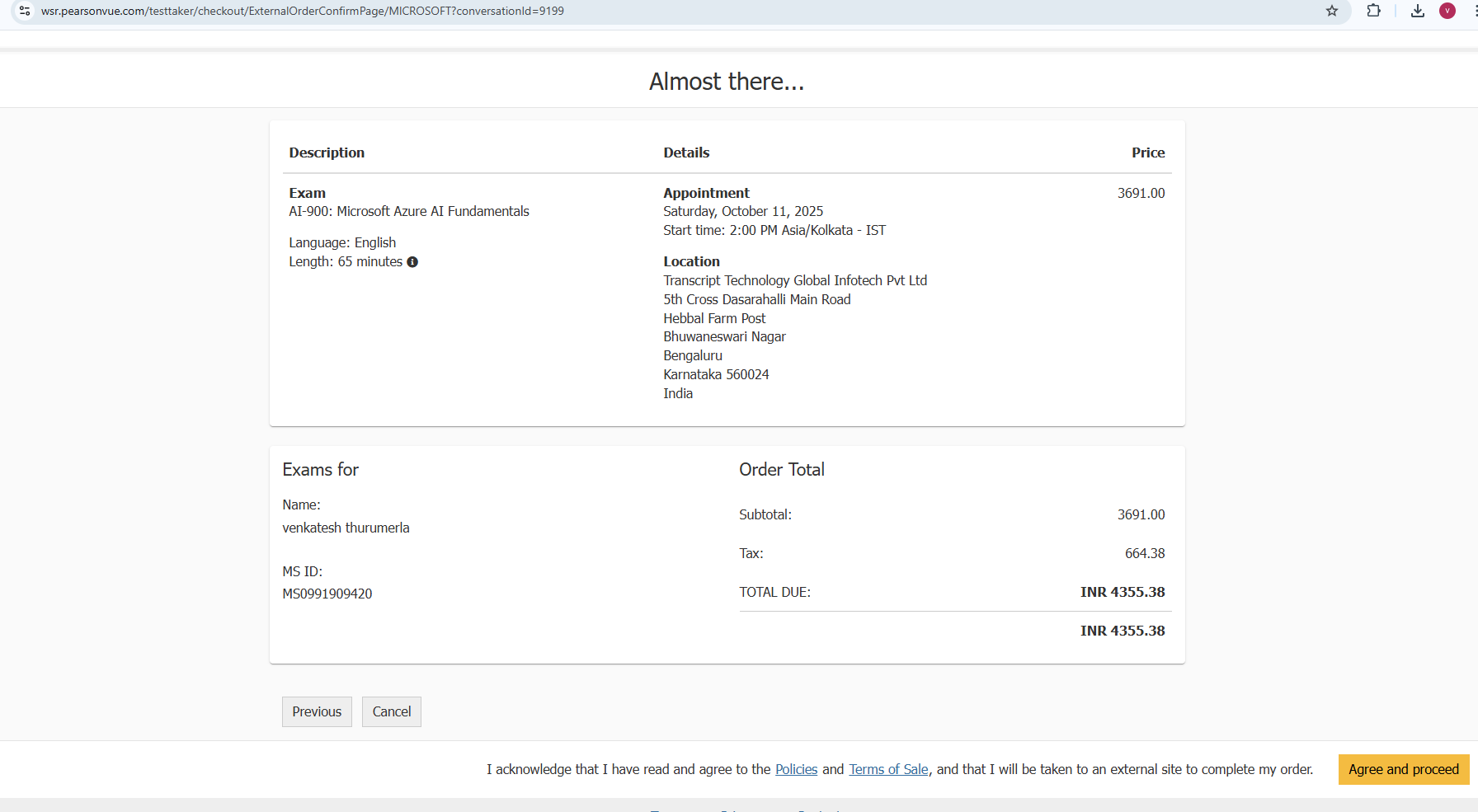Open the Downloads icon in the toolbar

click(1418, 12)
